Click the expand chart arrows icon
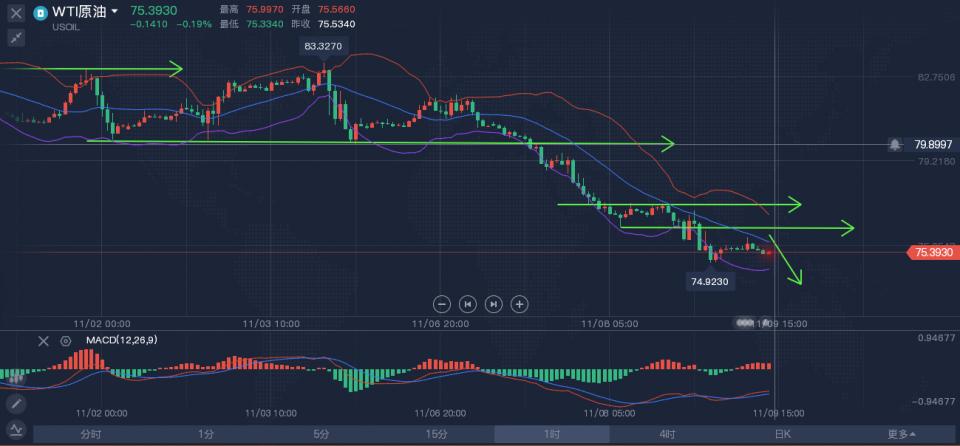The height and width of the screenshot is (446, 960). [x=16, y=38]
